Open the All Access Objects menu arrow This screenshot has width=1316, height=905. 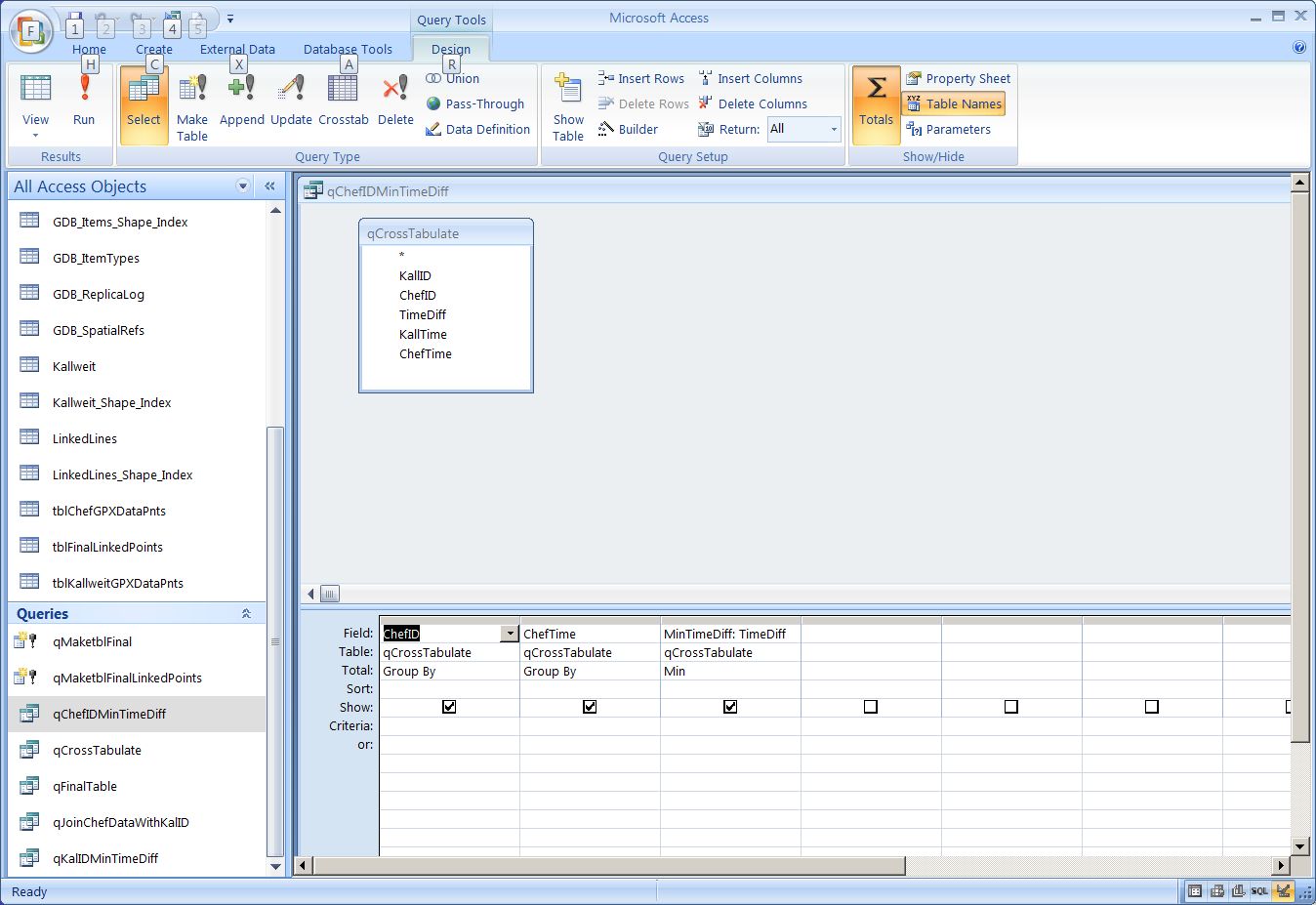[243, 185]
